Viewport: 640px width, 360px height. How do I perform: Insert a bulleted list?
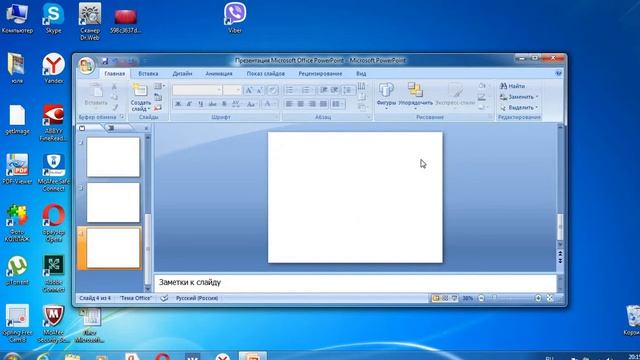[x=291, y=90]
